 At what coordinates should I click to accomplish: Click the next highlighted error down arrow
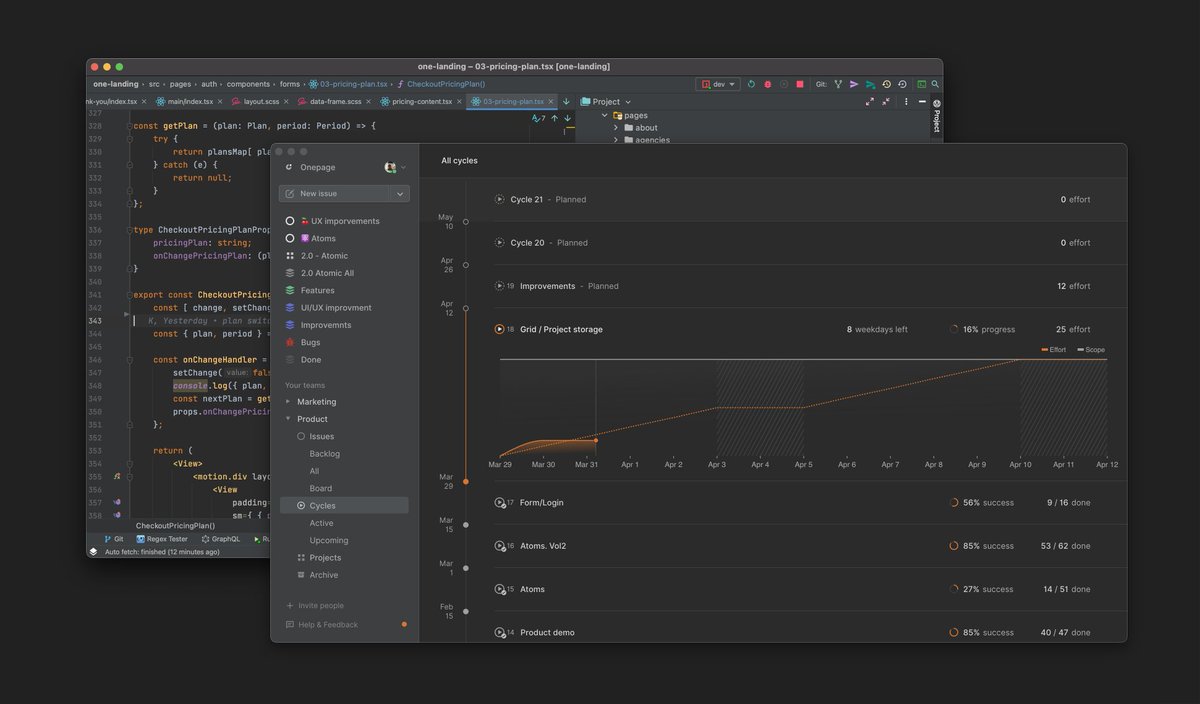coord(567,118)
